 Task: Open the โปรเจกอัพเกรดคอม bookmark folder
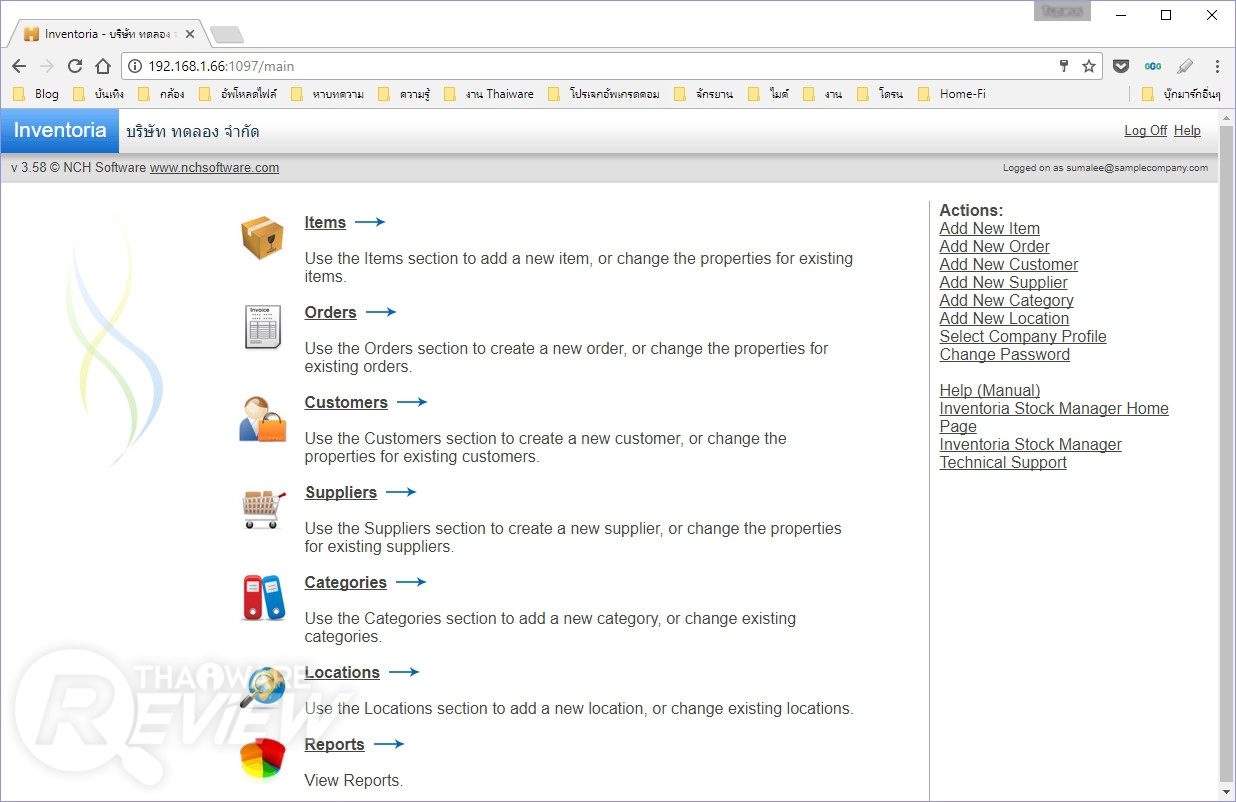coord(604,94)
